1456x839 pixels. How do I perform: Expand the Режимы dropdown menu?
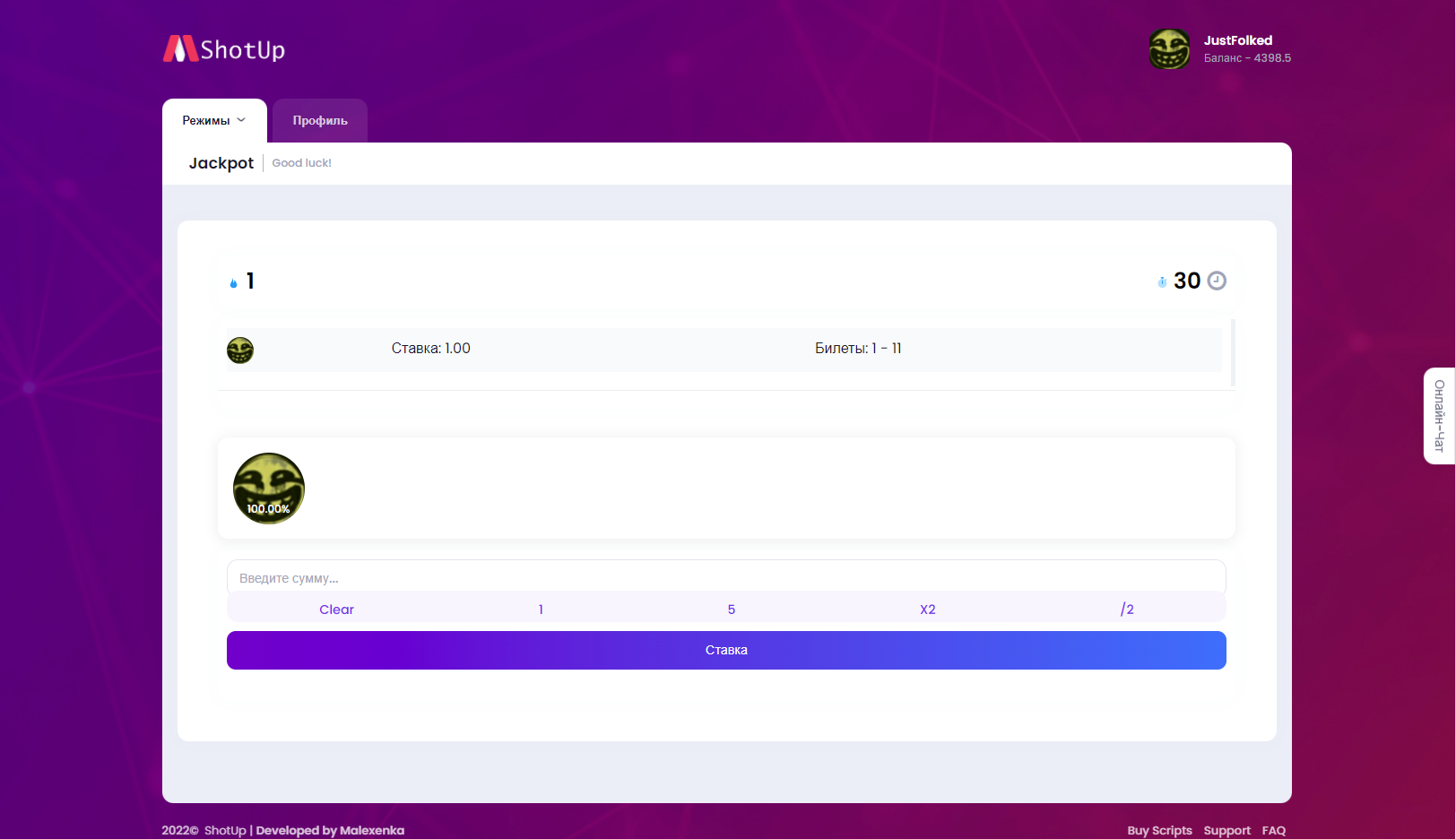pos(214,121)
